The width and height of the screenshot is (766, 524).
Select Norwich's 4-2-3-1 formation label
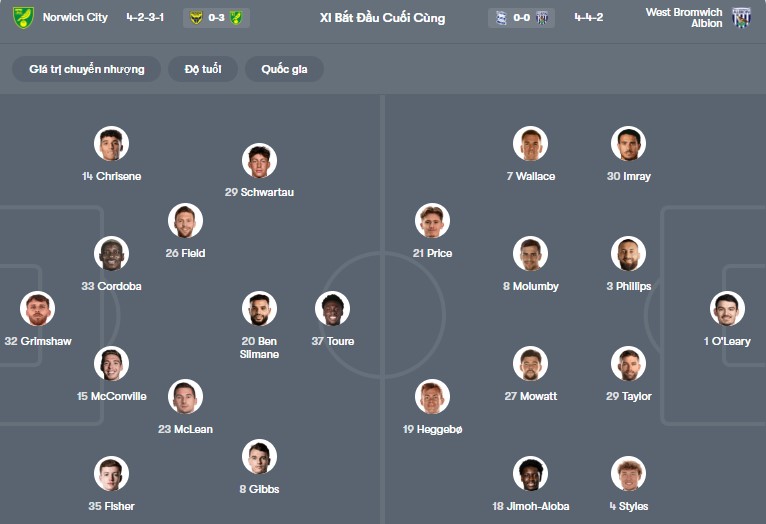pos(146,18)
